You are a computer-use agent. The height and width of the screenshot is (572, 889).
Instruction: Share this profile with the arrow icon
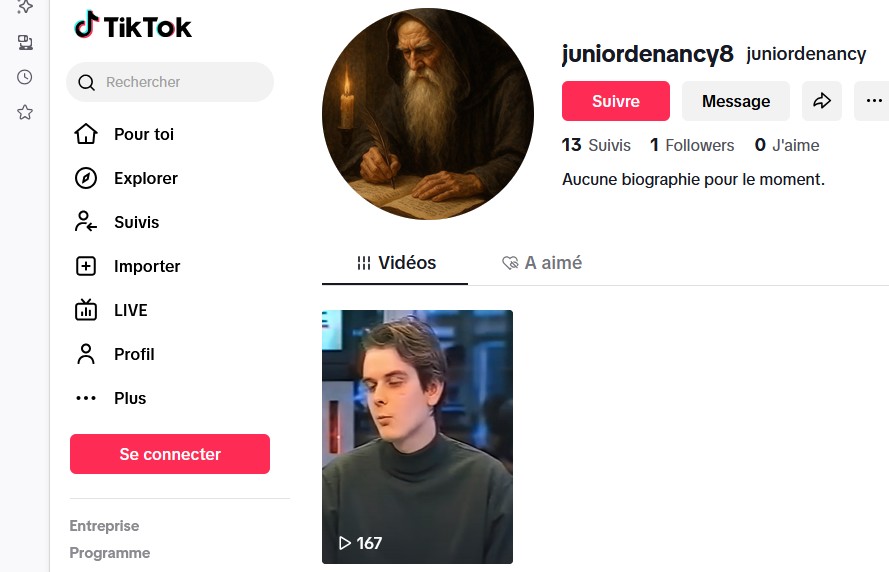[822, 101]
